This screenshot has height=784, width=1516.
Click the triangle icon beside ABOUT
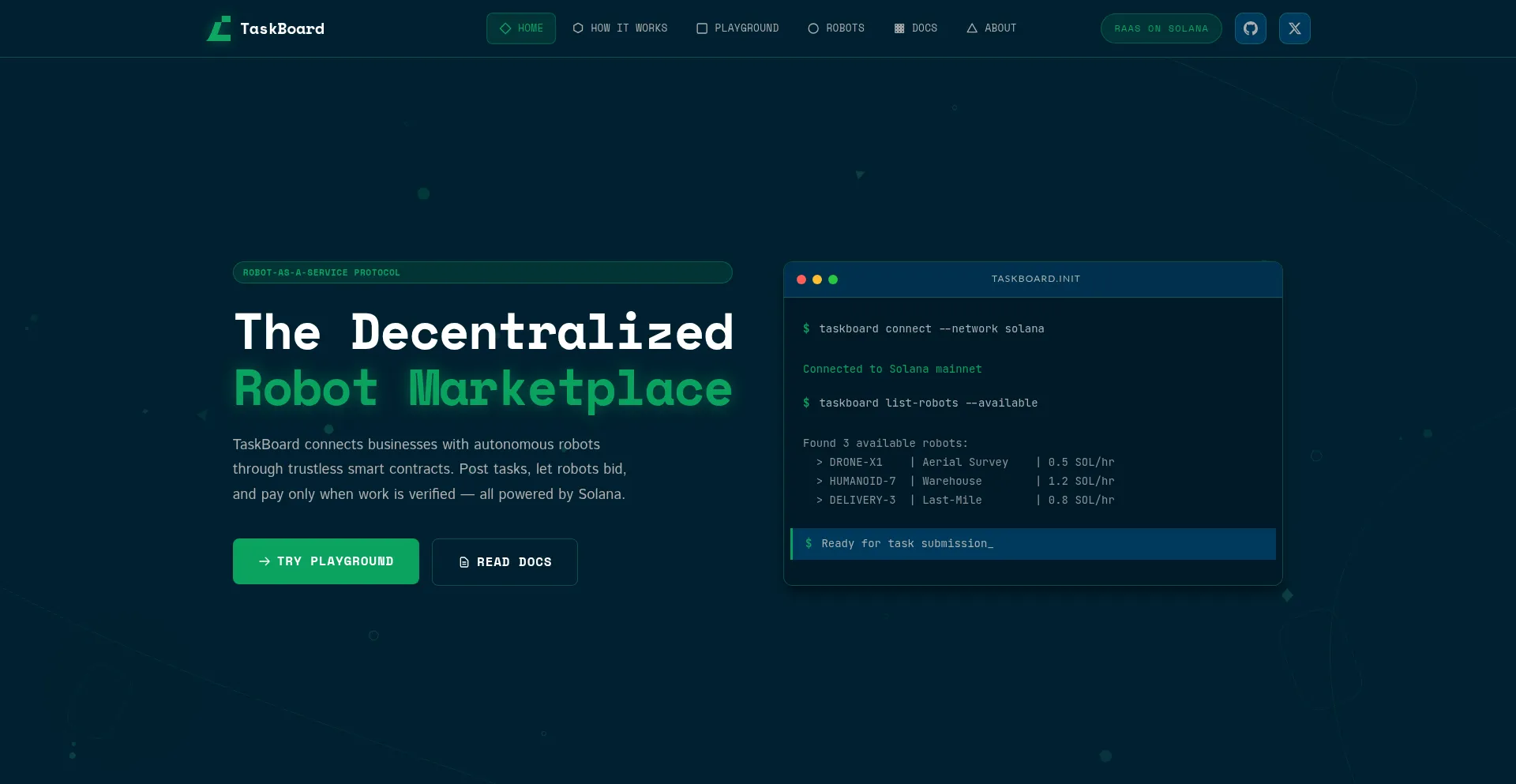(x=971, y=28)
